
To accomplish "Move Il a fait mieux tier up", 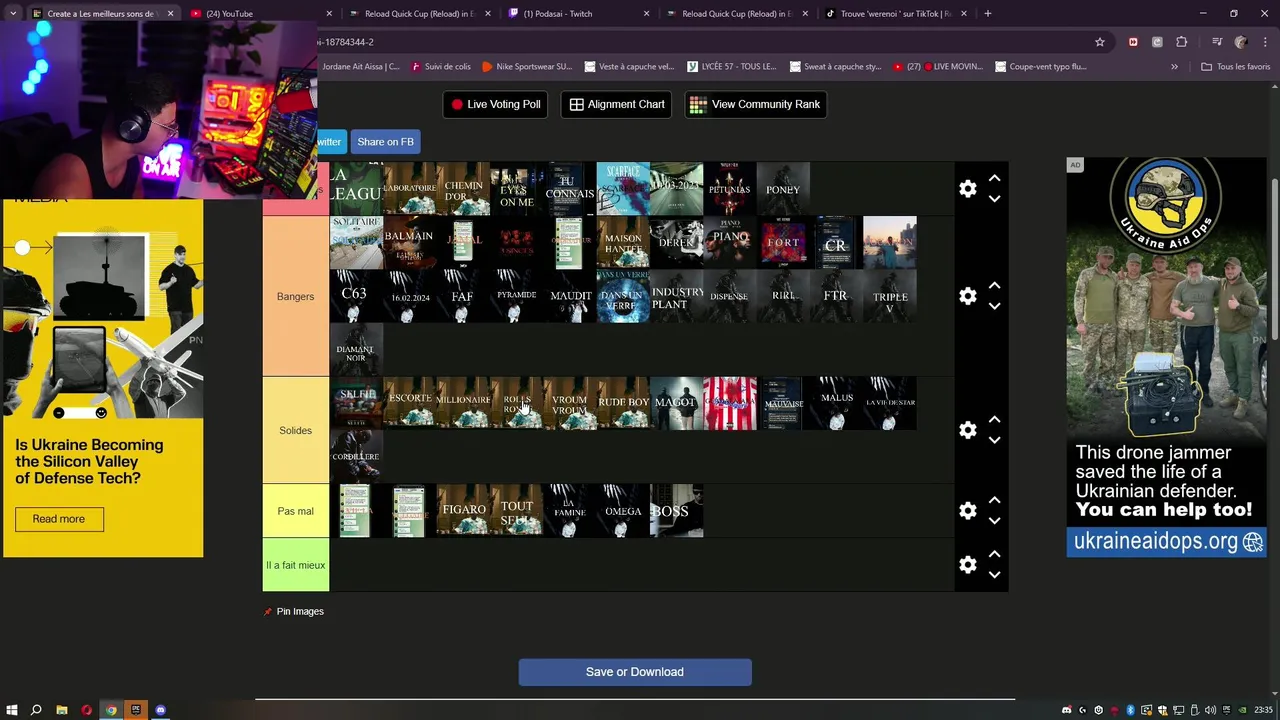I will point(994,554).
